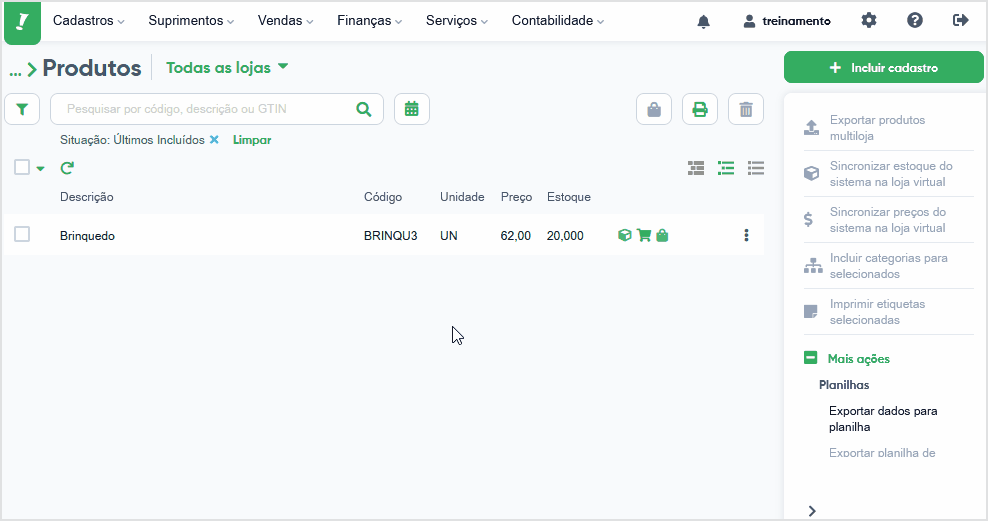Click the UN unit cell
Screen dimensions: 988x521
pyautogui.click(x=449, y=236)
